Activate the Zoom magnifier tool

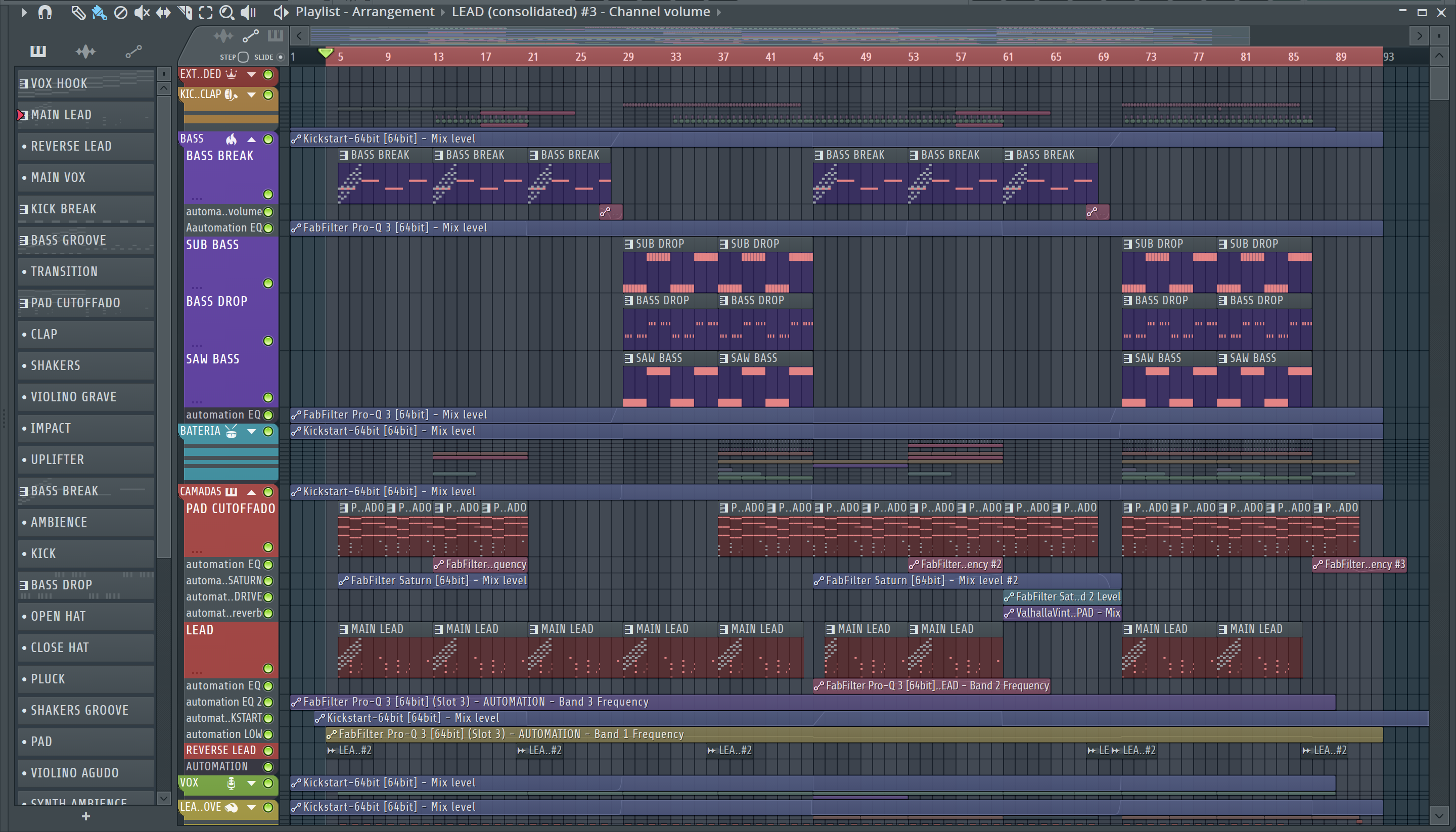tap(227, 12)
